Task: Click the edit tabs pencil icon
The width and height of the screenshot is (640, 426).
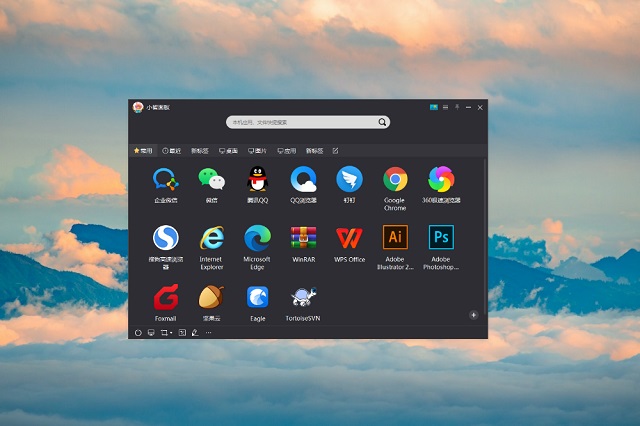Action: point(335,151)
